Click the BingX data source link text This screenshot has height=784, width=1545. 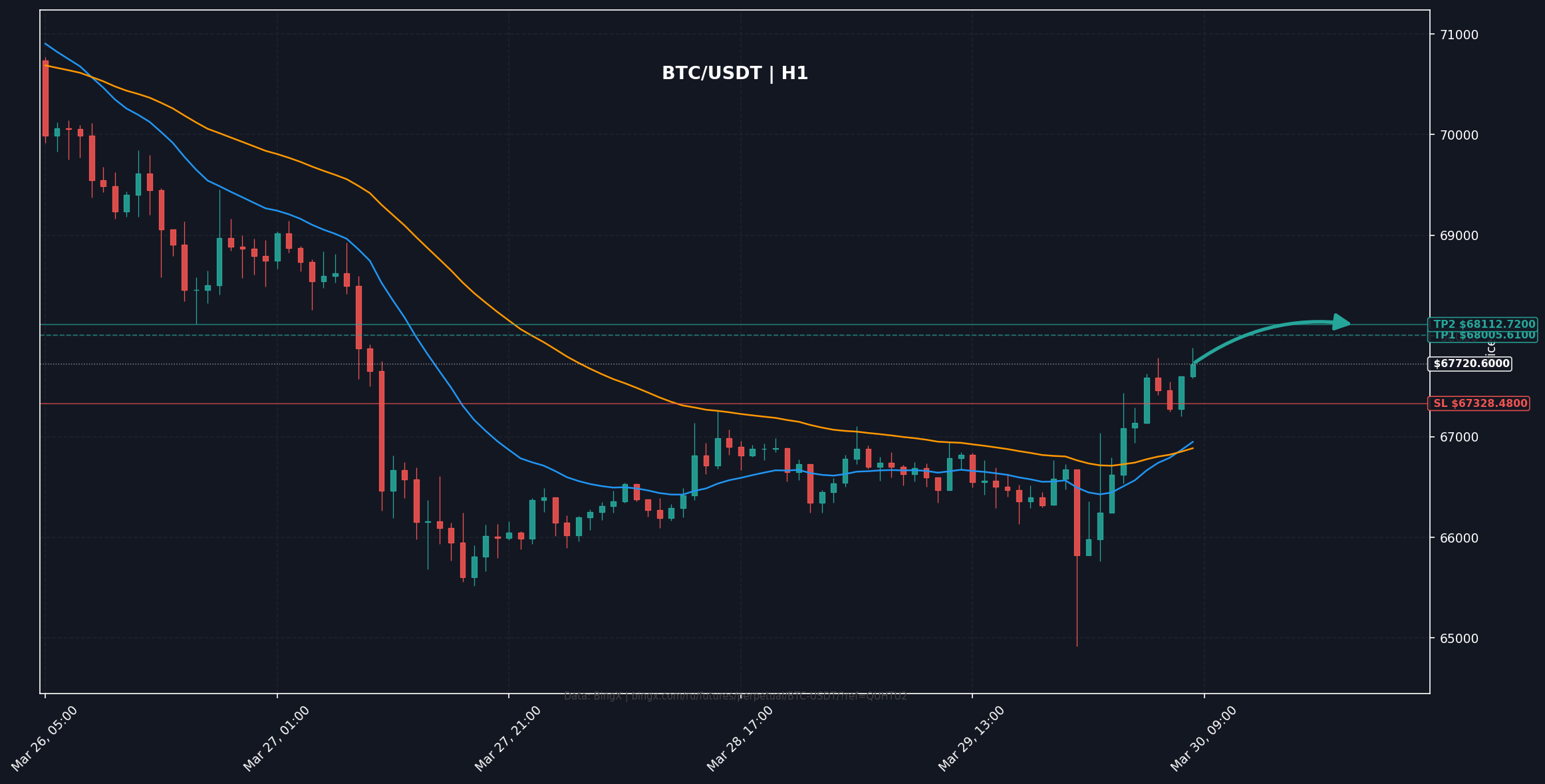[735, 696]
